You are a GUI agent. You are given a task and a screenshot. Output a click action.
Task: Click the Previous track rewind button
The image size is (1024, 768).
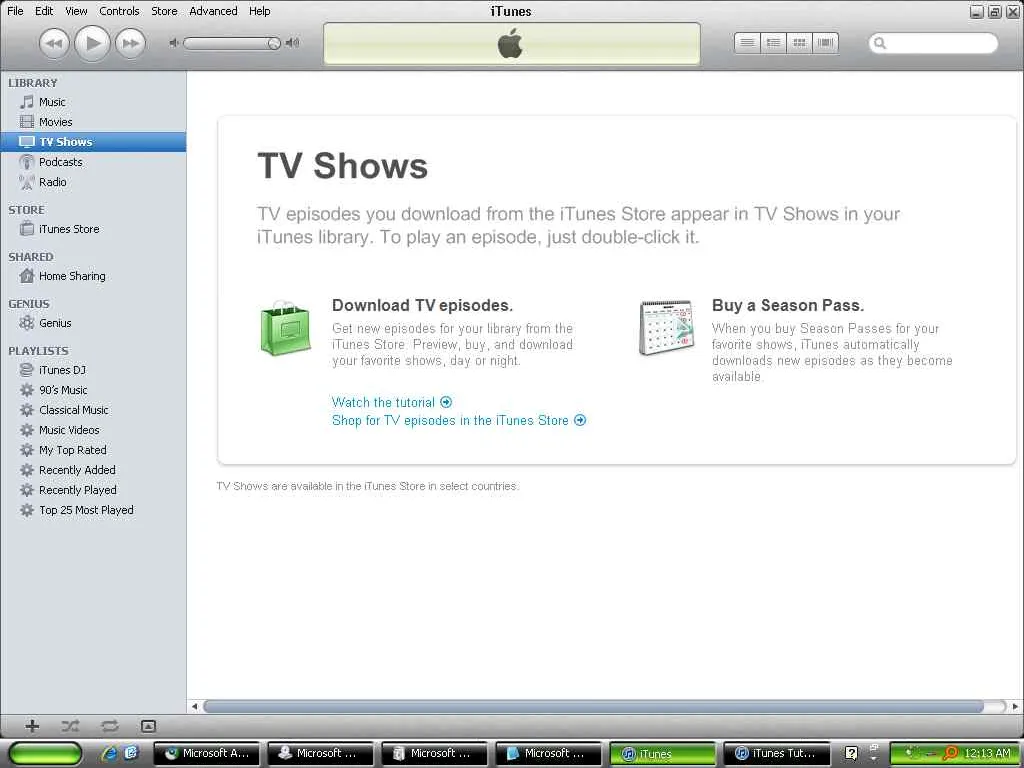(54, 44)
